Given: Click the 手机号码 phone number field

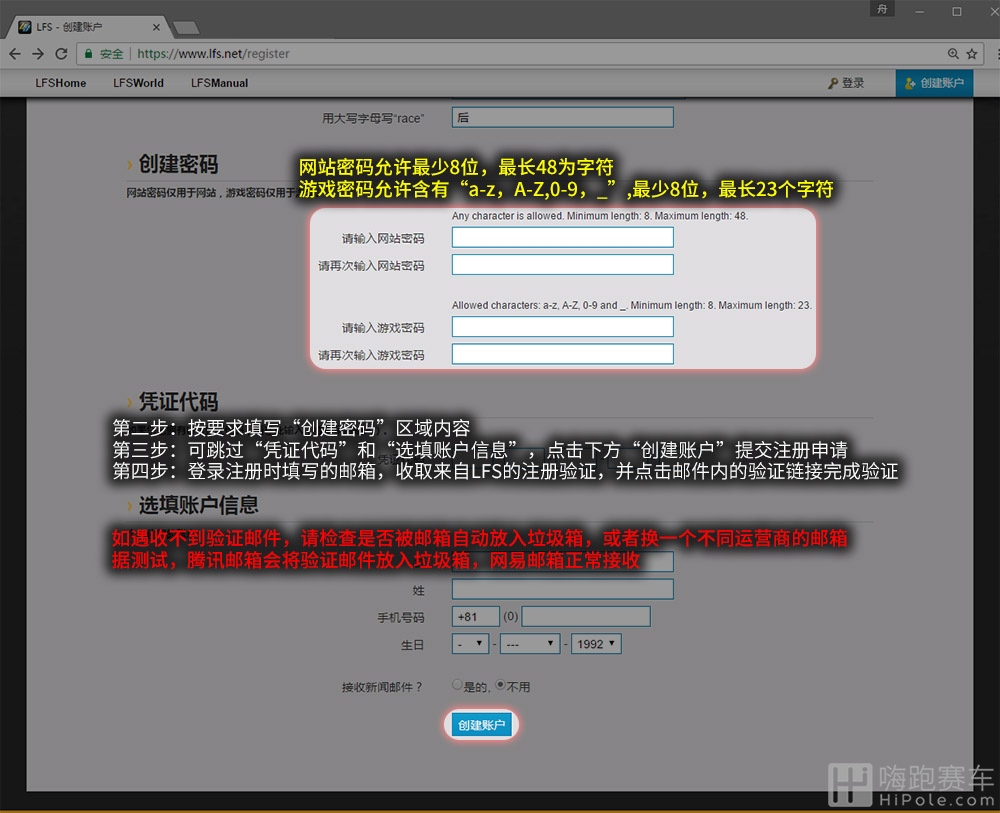Looking at the screenshot, I should tap(586, 617).
